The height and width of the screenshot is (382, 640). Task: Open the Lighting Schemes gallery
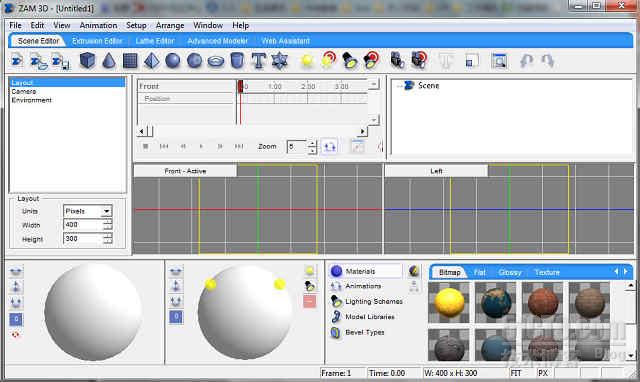(374, 301)
